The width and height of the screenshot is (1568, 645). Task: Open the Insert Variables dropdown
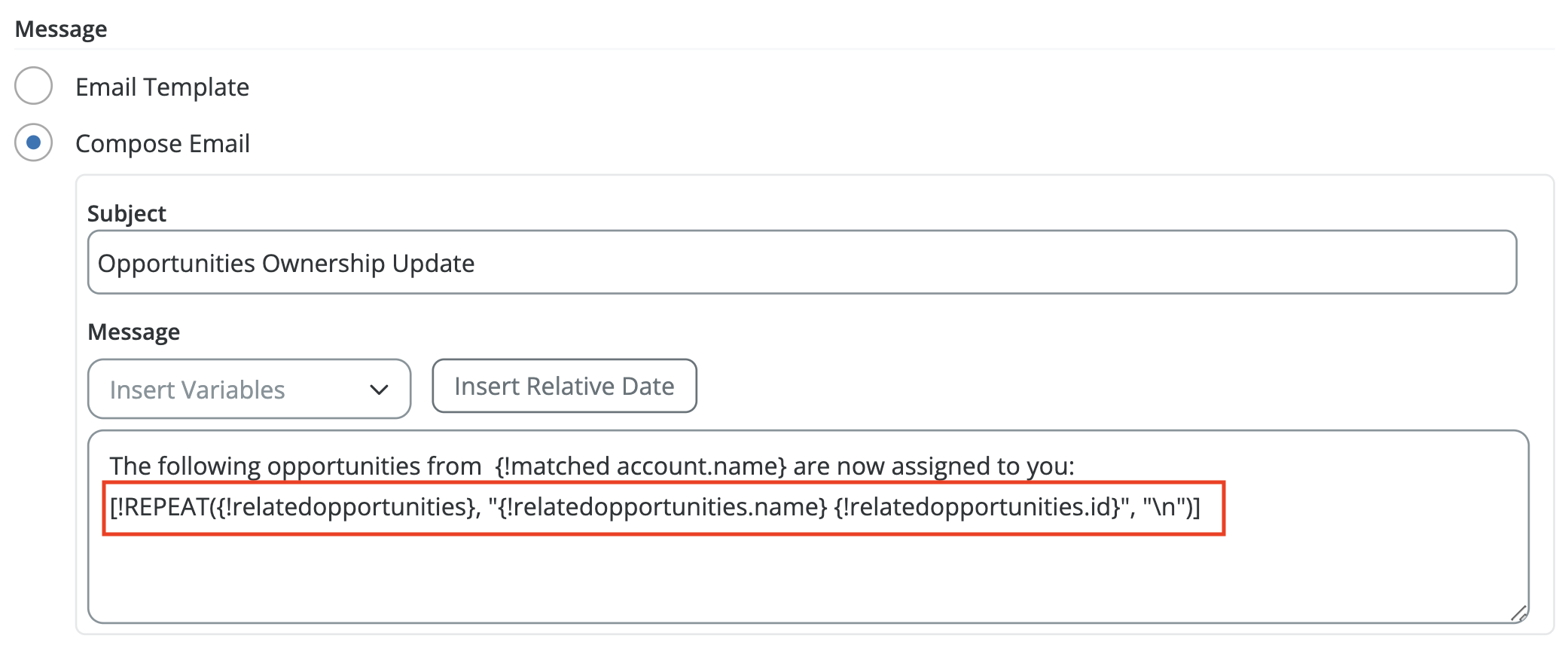(249, 389)
